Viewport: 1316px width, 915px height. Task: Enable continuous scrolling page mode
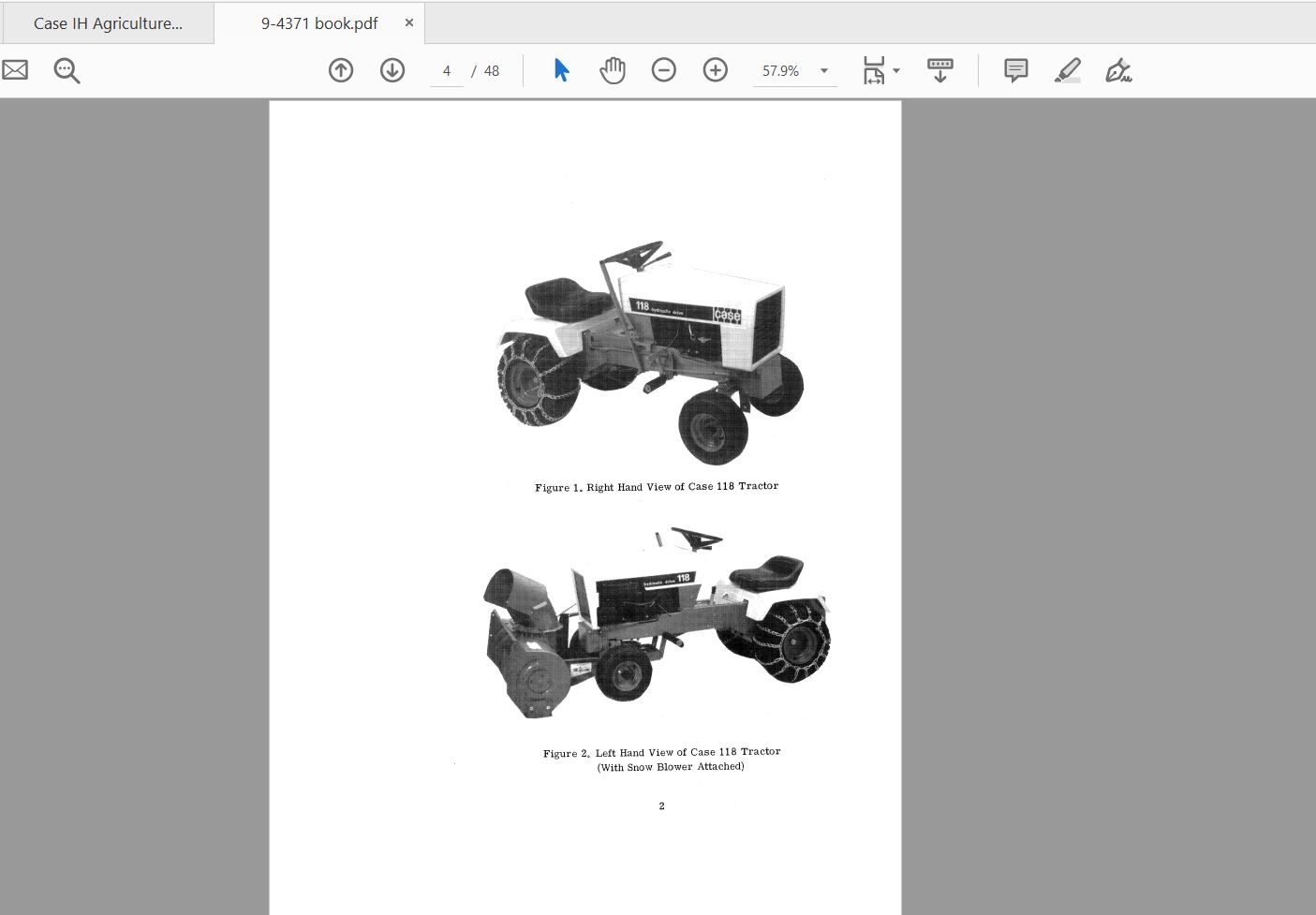tap(939, 69)
